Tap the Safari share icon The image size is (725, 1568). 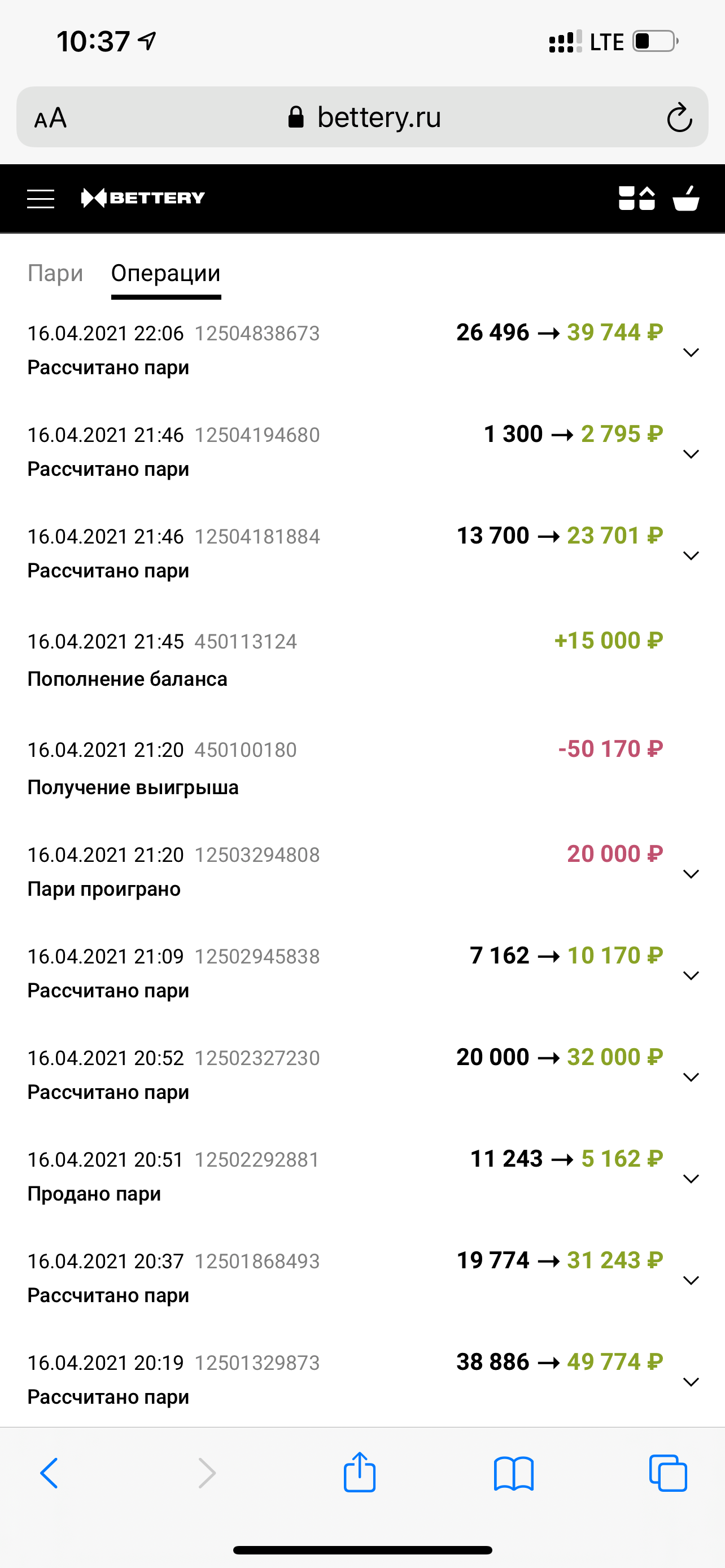(x=360, y=1473)
